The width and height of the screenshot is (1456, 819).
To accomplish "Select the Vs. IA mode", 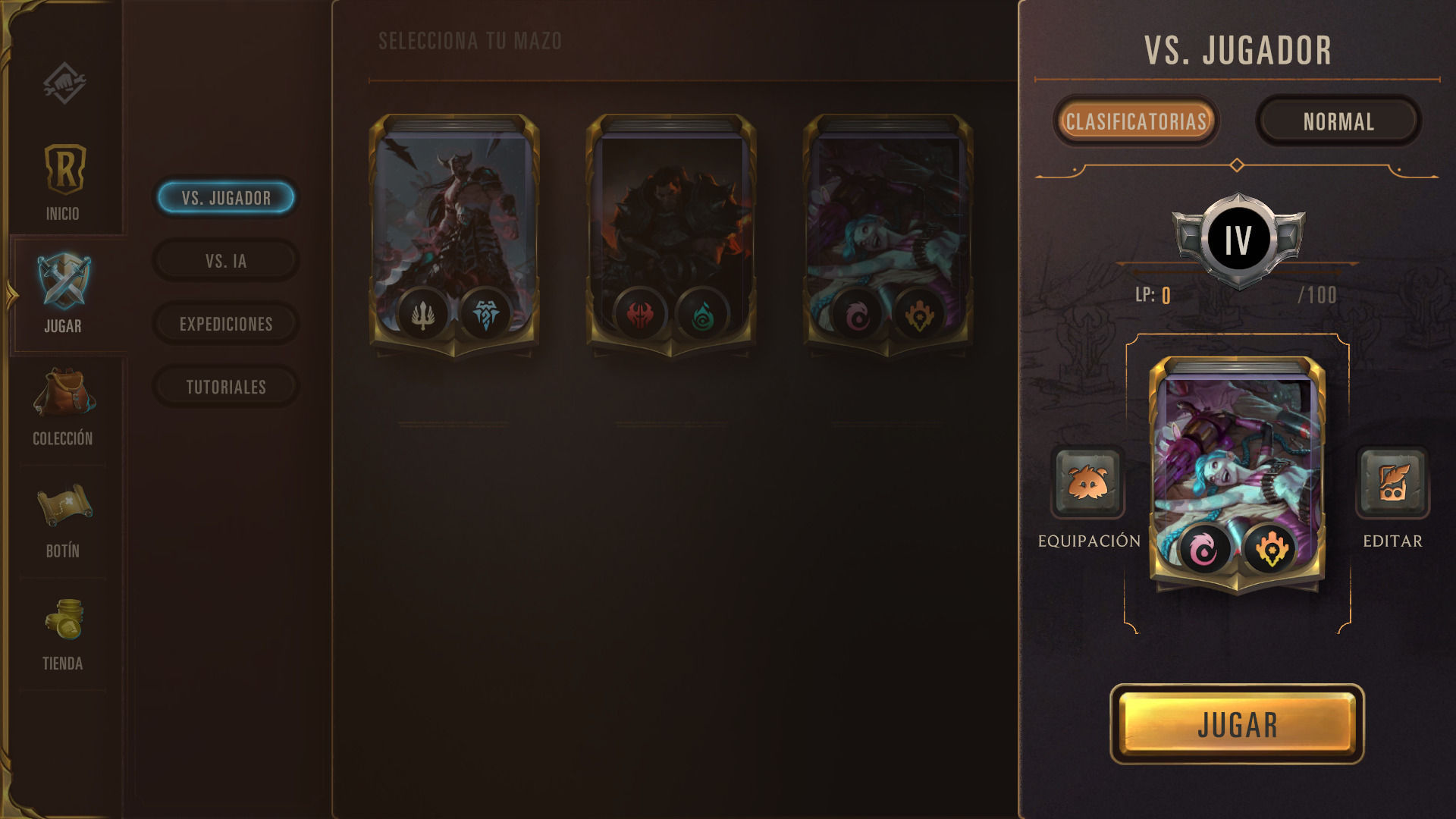I will click(x=226, y=261).
